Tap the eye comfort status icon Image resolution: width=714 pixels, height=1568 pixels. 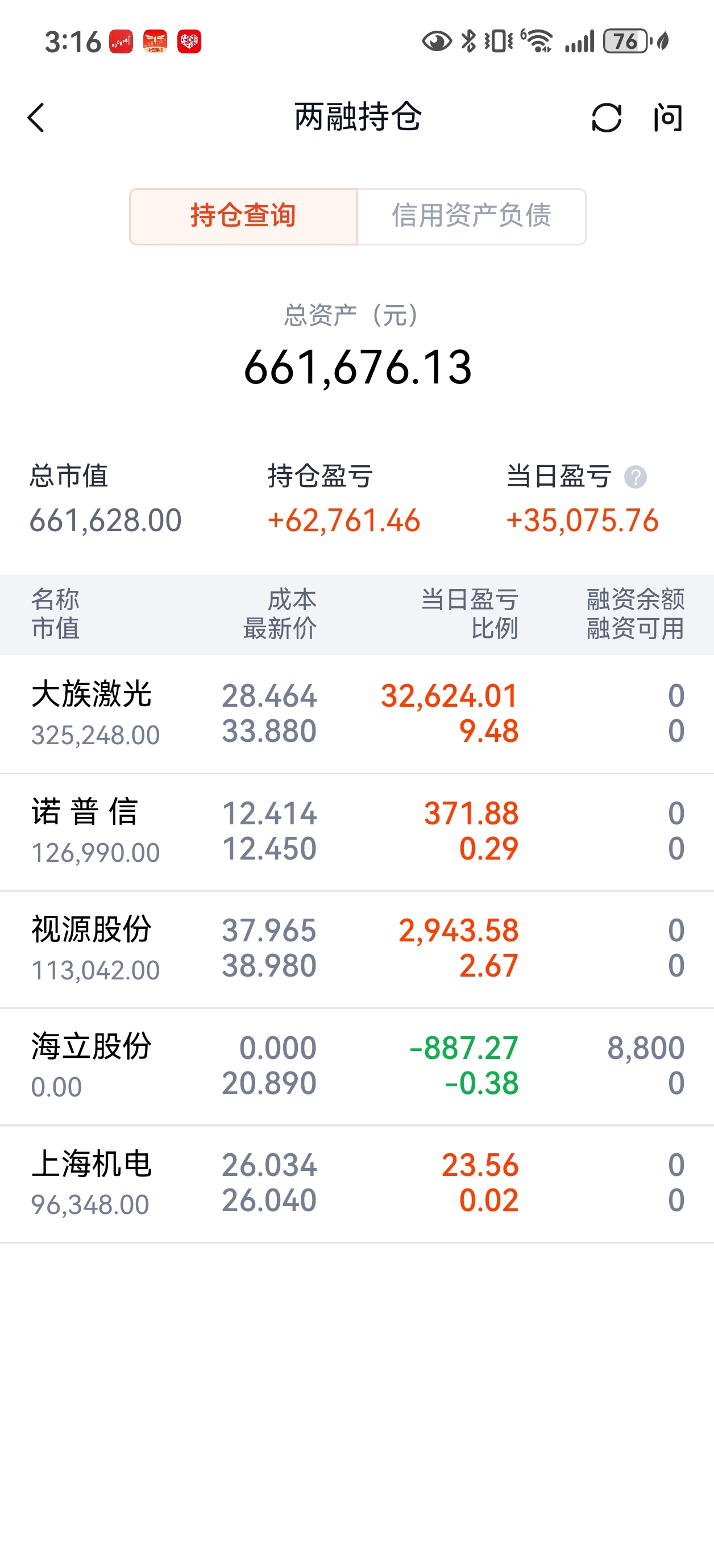(x=436, y=41)
